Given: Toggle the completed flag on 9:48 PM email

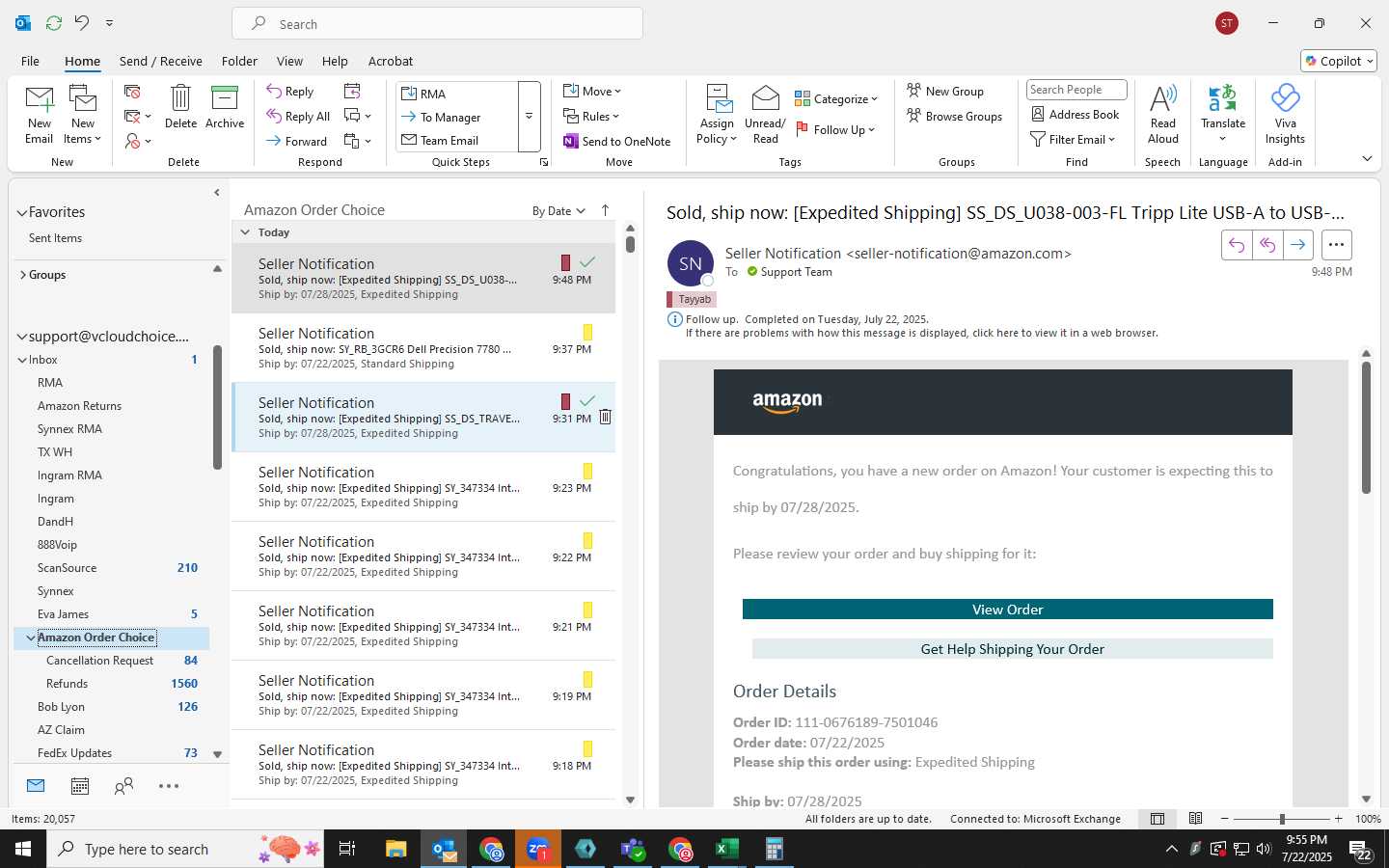Looking at the screenshot, I should click(587, 262).
